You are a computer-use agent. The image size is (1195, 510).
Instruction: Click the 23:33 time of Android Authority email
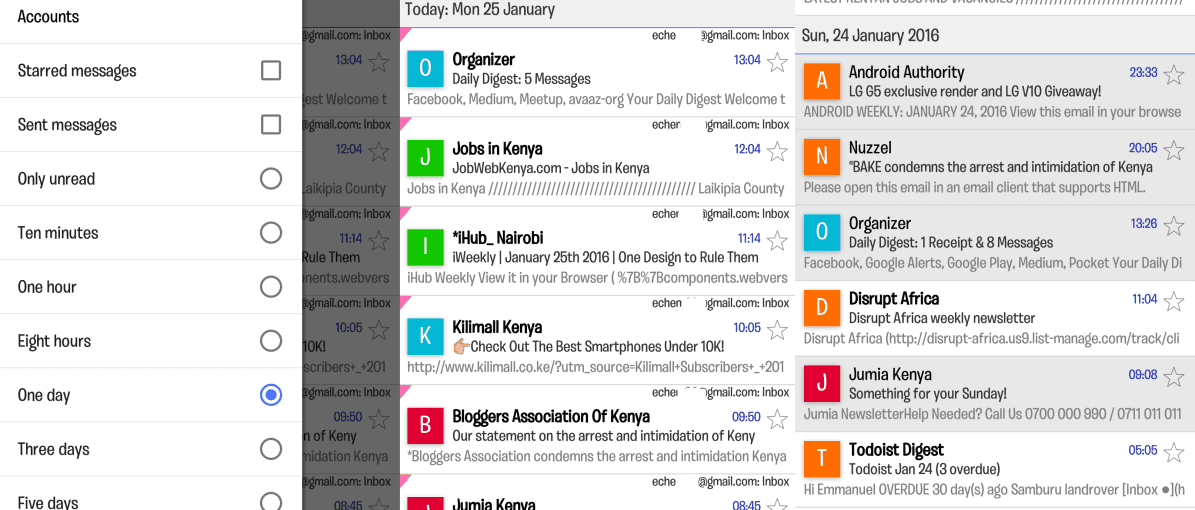tap(1143, 73)
